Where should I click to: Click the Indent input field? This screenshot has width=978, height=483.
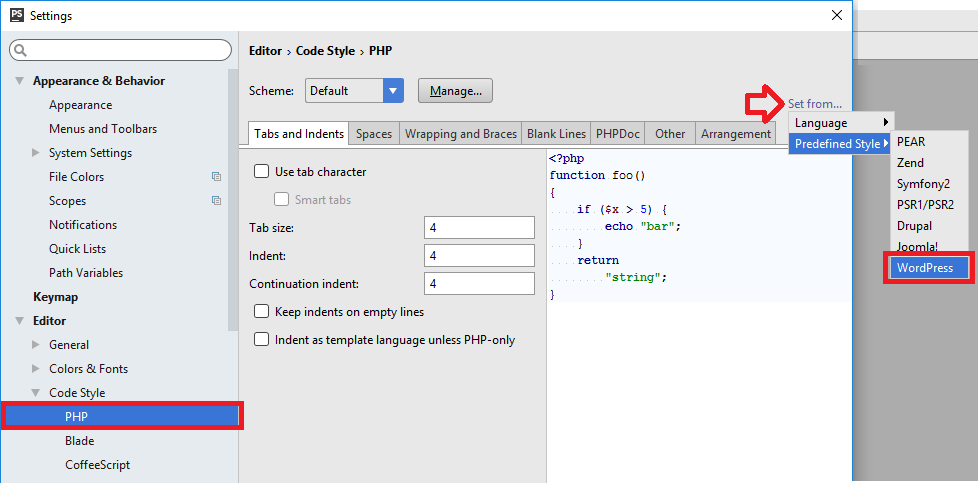[479, 256]
